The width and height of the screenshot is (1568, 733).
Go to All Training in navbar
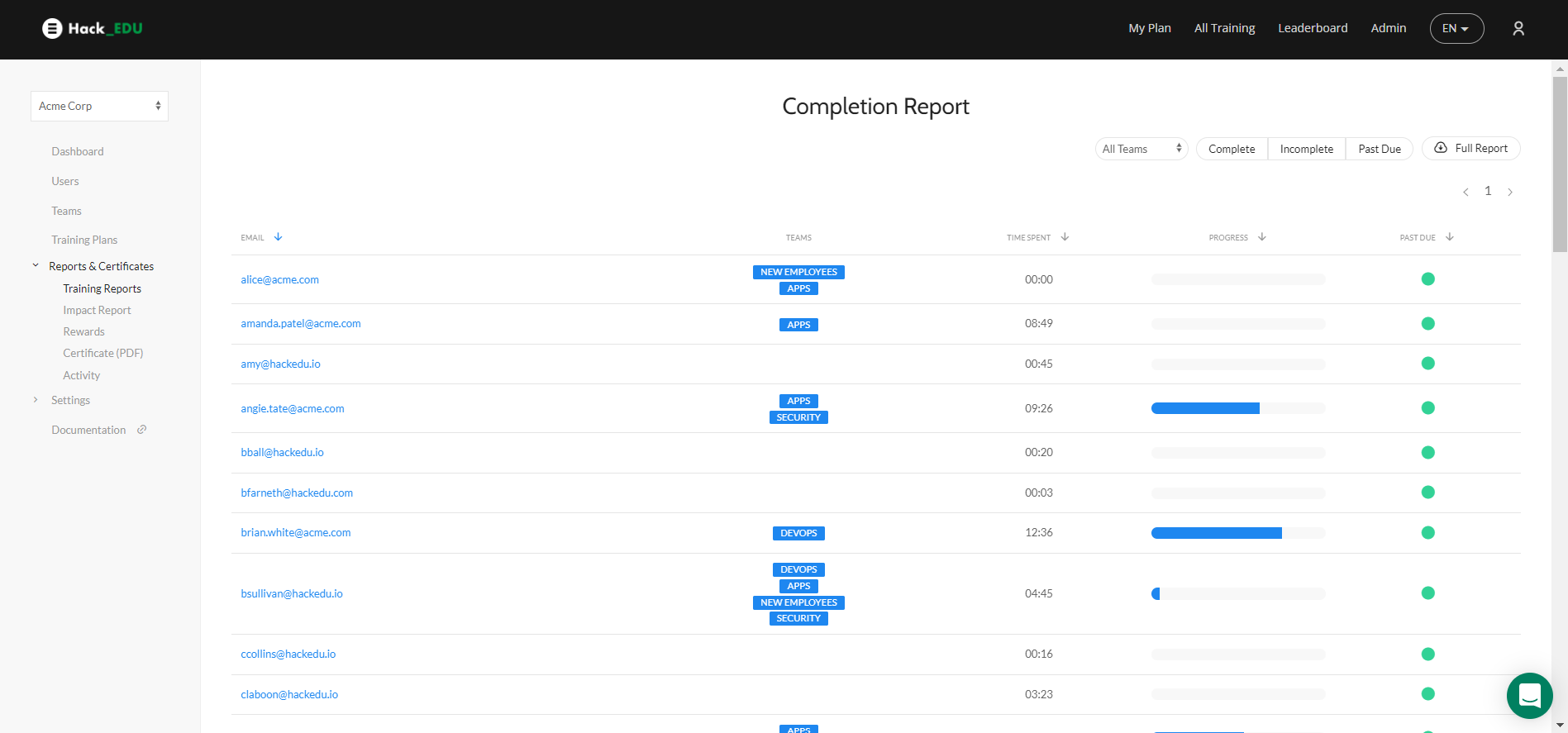click(x=1224, y=28)
